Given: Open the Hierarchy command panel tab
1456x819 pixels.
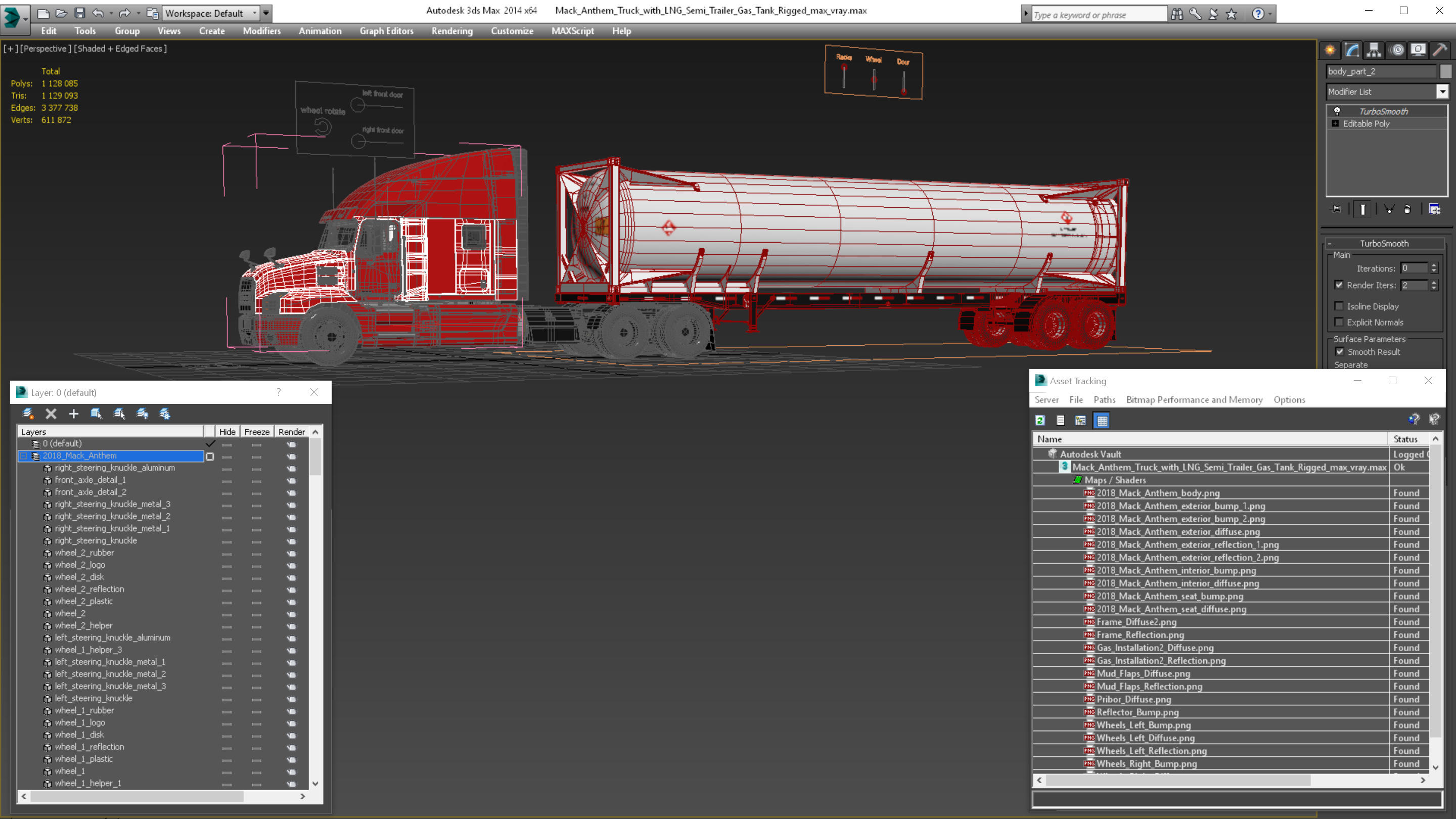Looking at the screenshot, I should pos(1374,51).
